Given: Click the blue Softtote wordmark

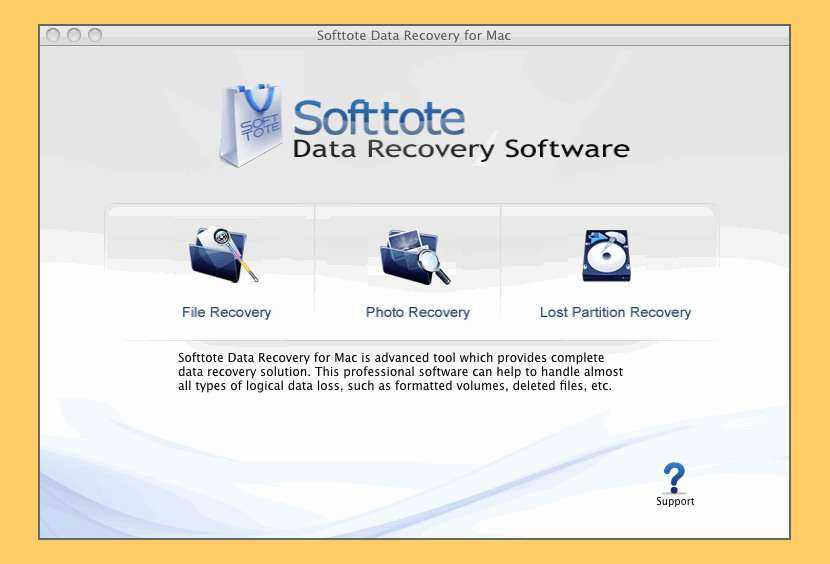Looking at the screenshot, I should 380,116.
